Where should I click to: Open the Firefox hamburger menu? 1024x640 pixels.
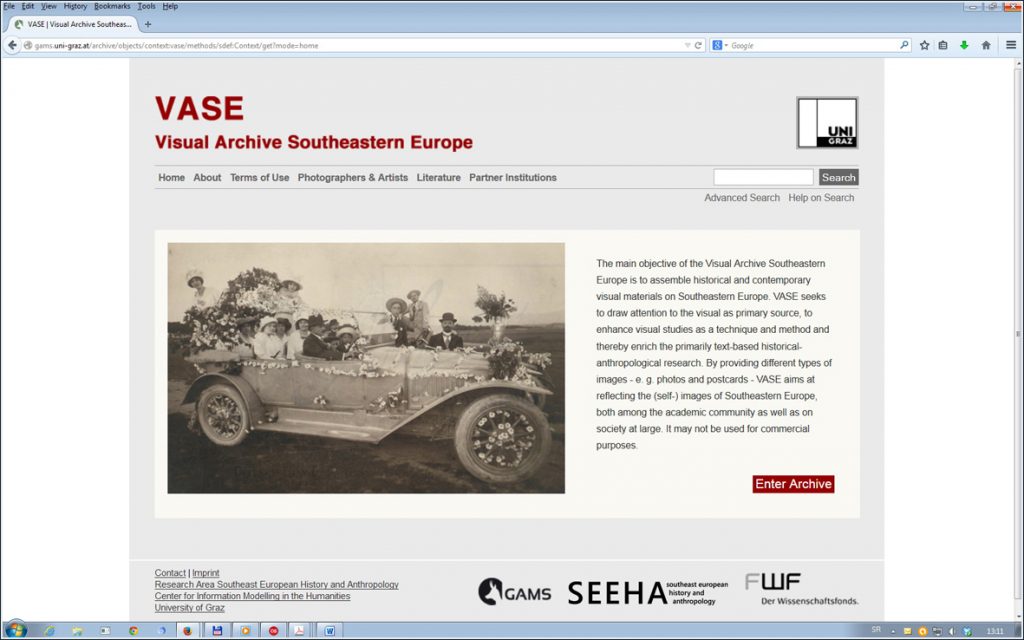(1011, 45)
